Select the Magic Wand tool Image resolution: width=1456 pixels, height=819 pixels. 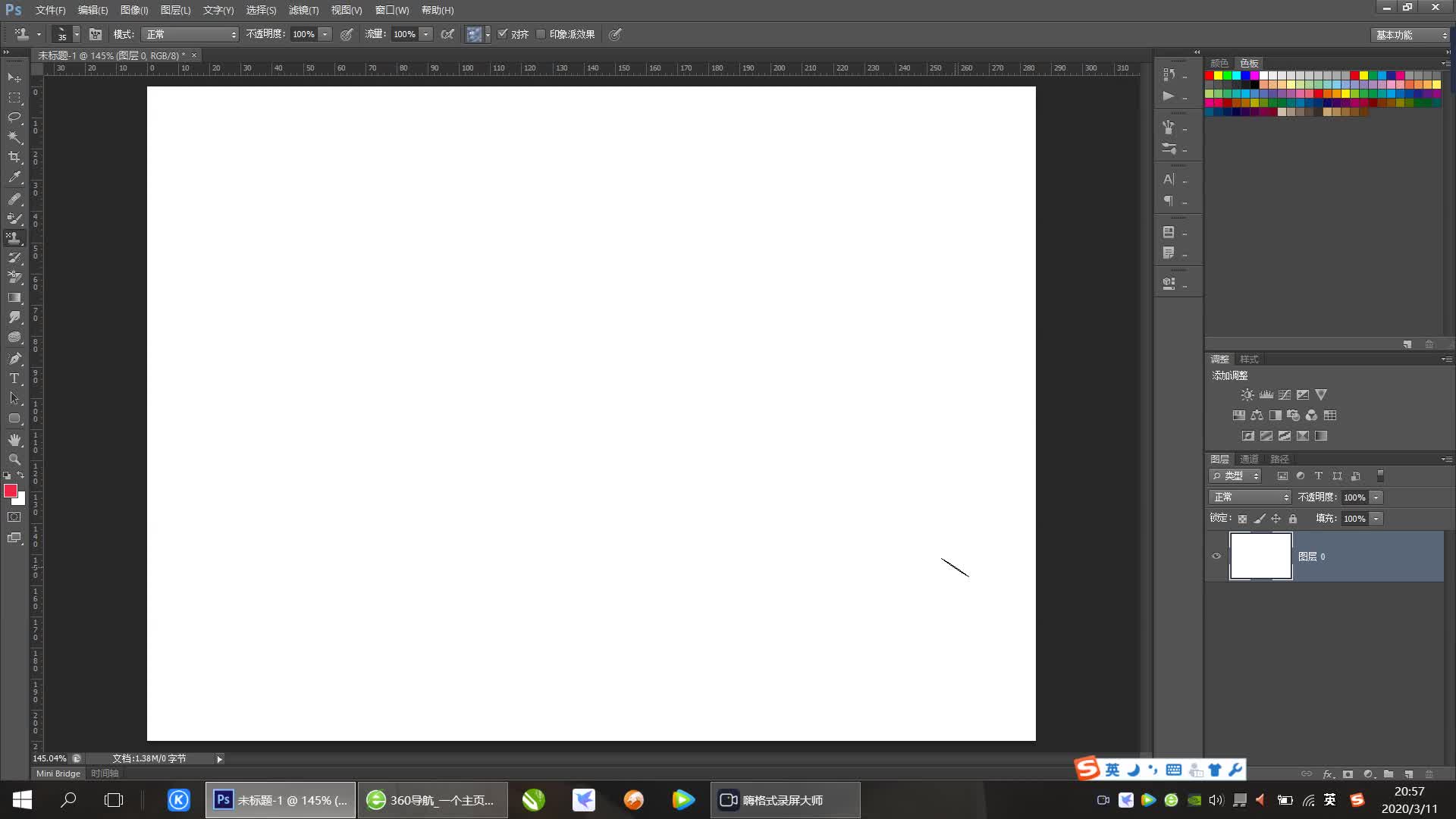pyautogui.click(x=14, y=137)
